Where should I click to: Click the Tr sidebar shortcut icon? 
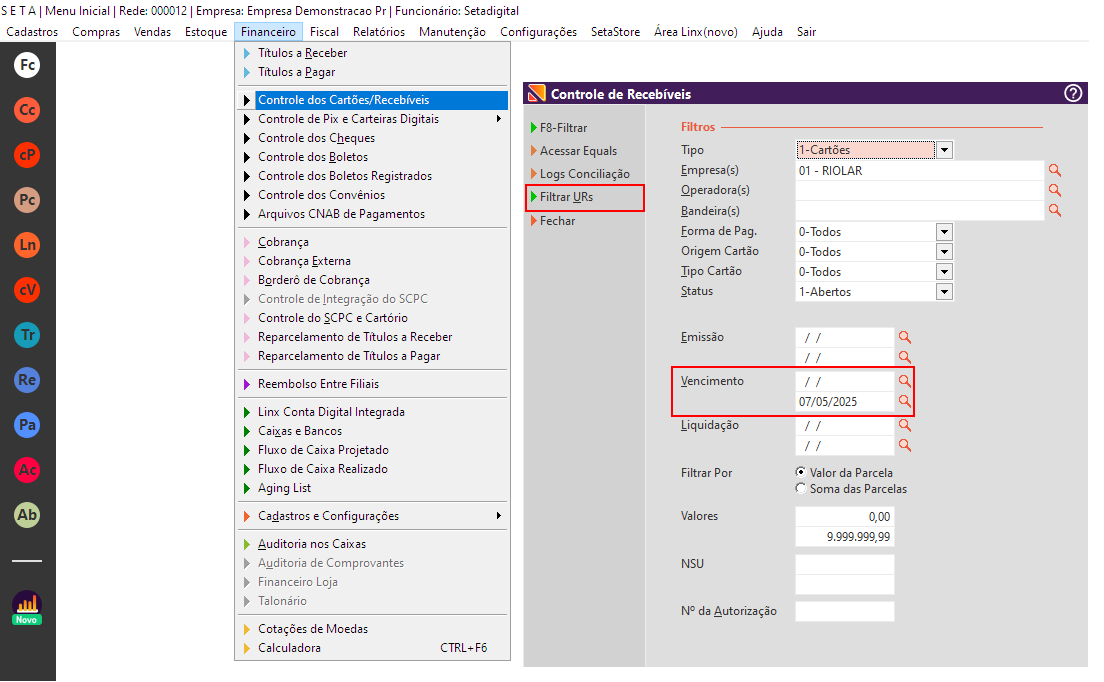pyautogui.click(x=27, y=335)
